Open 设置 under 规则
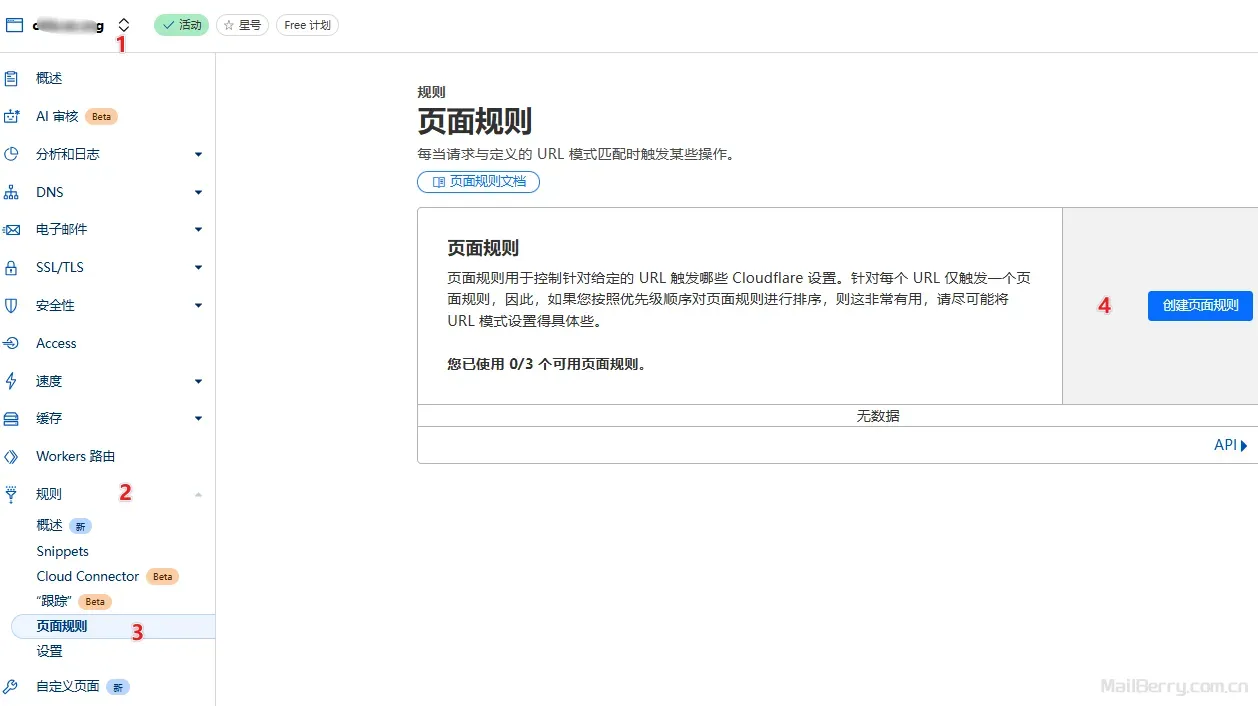The image size is (1258, 706). (50, 651)
